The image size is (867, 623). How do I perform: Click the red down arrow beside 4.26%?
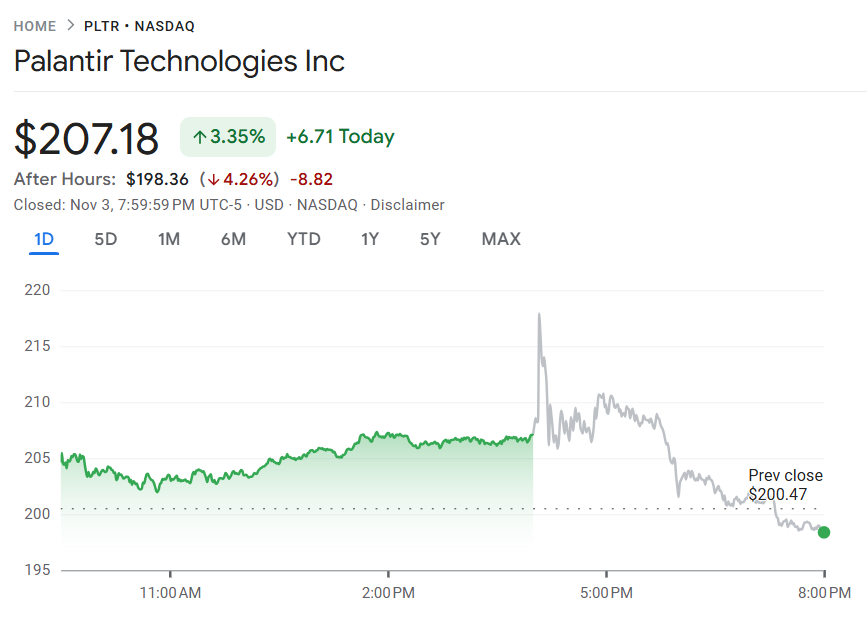point(211,180)
